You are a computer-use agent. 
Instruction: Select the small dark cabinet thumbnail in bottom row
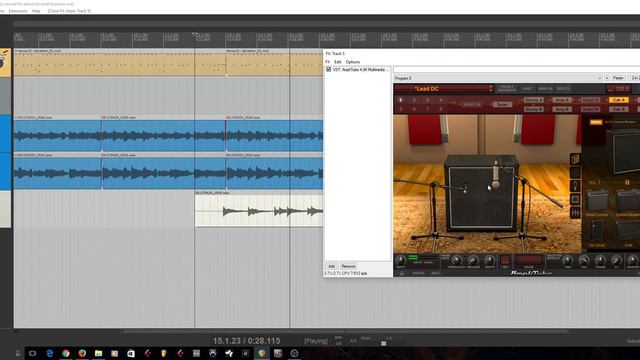[597, 231]
